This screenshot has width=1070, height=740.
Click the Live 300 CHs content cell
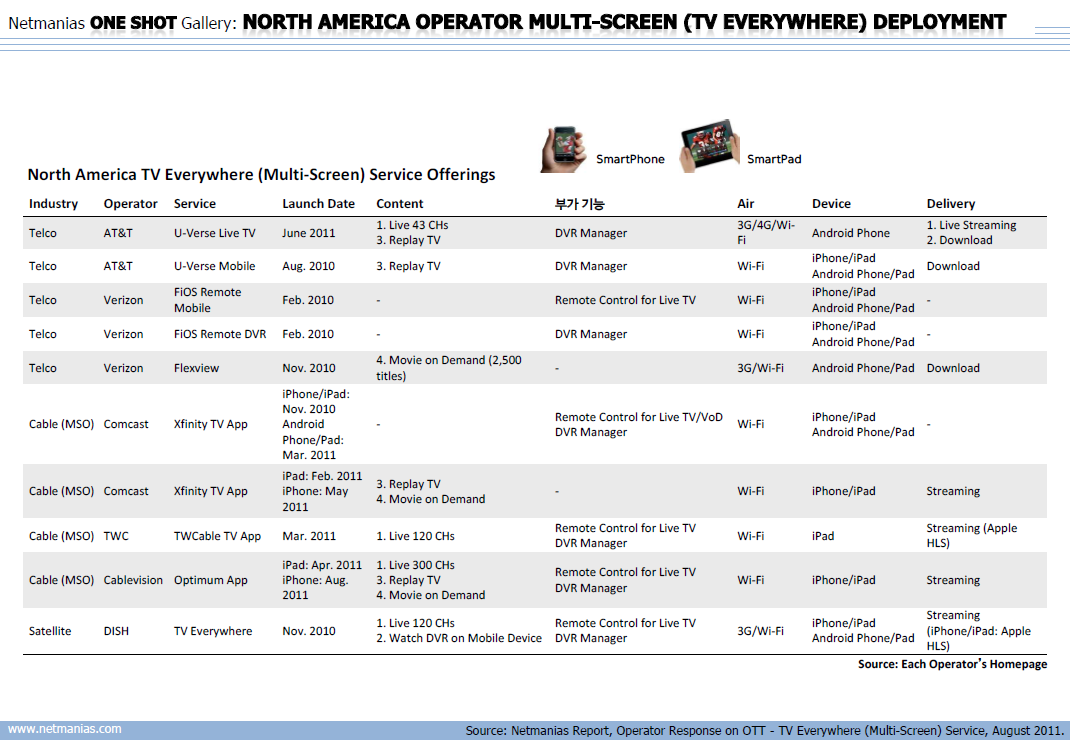[415, 565]
